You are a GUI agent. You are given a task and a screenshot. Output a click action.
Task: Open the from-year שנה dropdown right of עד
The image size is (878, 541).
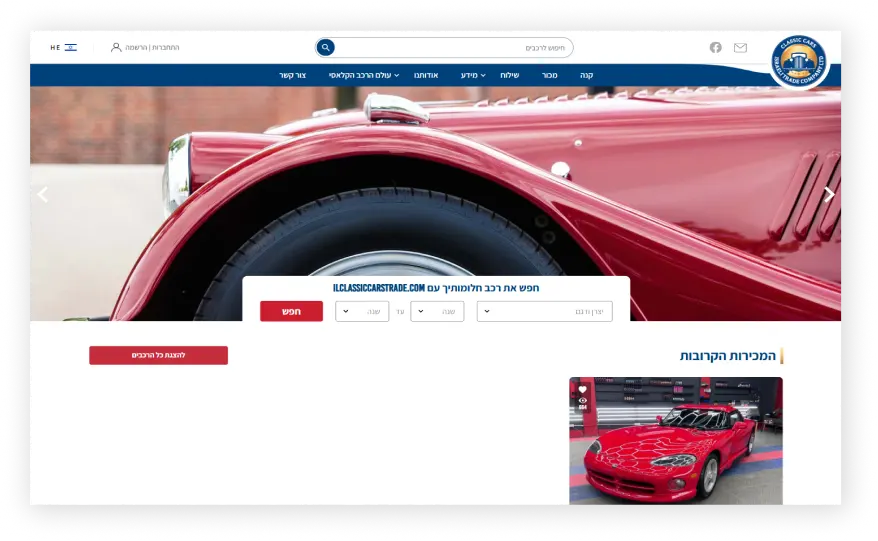437,311
